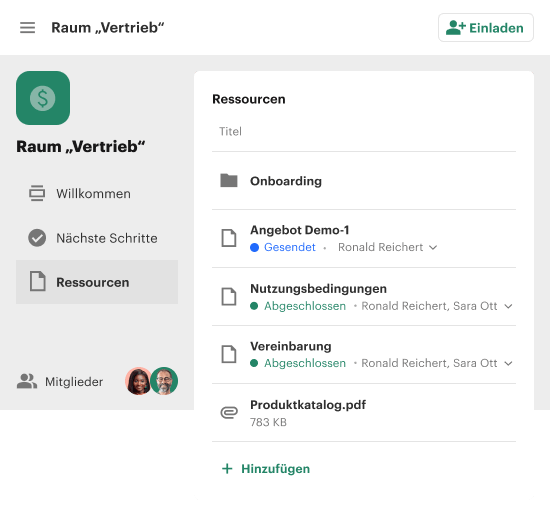Click the green status dot for Nutzungsbedingungen
550x513 pixels.
254,306
